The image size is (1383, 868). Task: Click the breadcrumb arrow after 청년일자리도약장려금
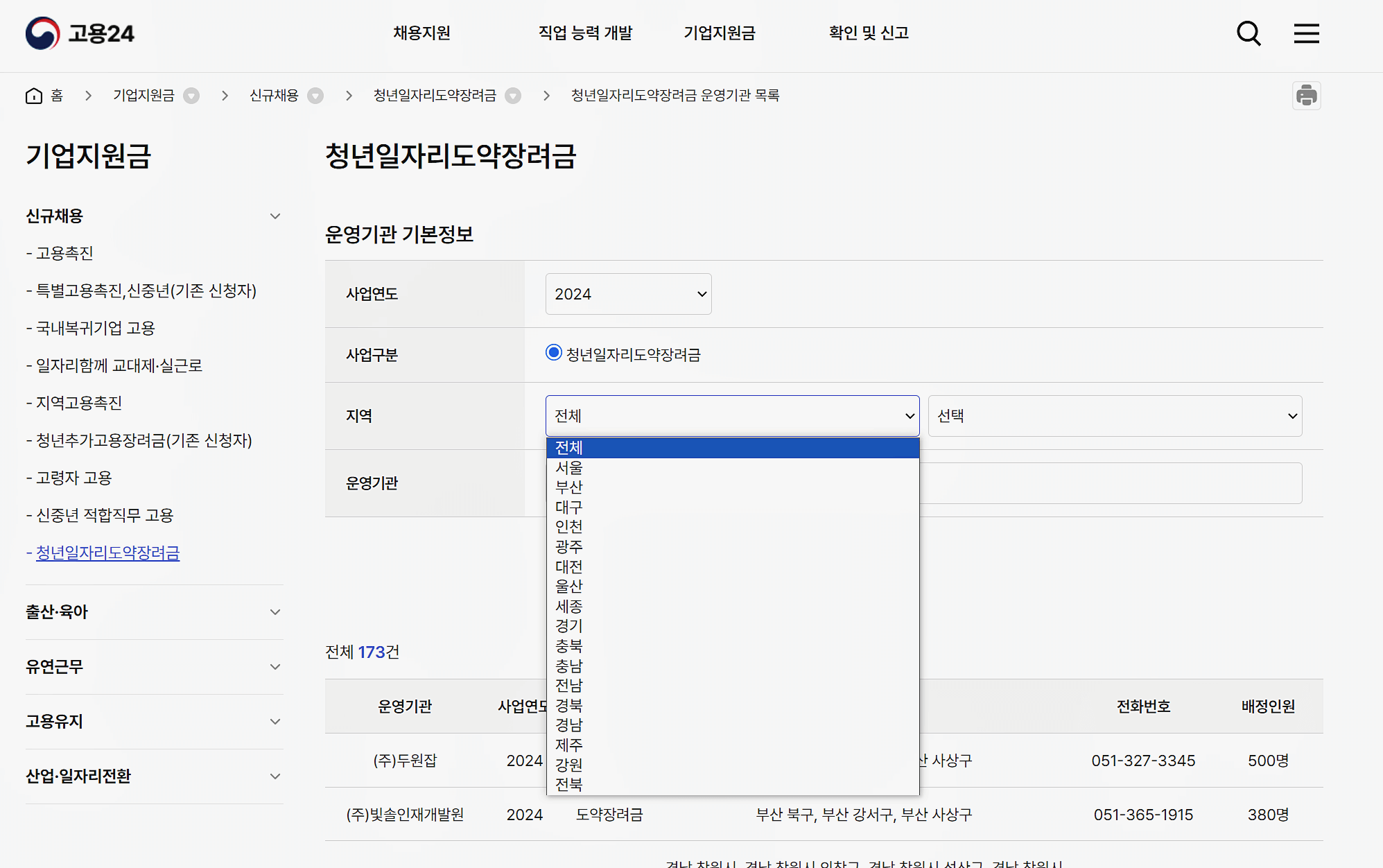513,96
